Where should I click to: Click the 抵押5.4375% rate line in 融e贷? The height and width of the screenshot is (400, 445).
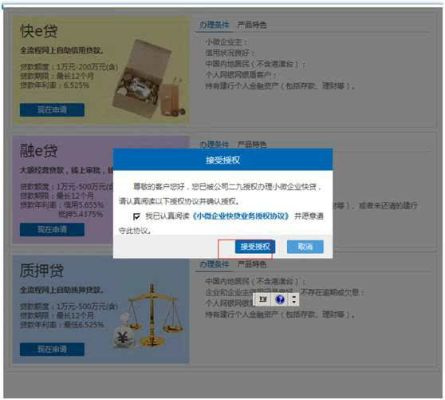click(x=81, y=214)
